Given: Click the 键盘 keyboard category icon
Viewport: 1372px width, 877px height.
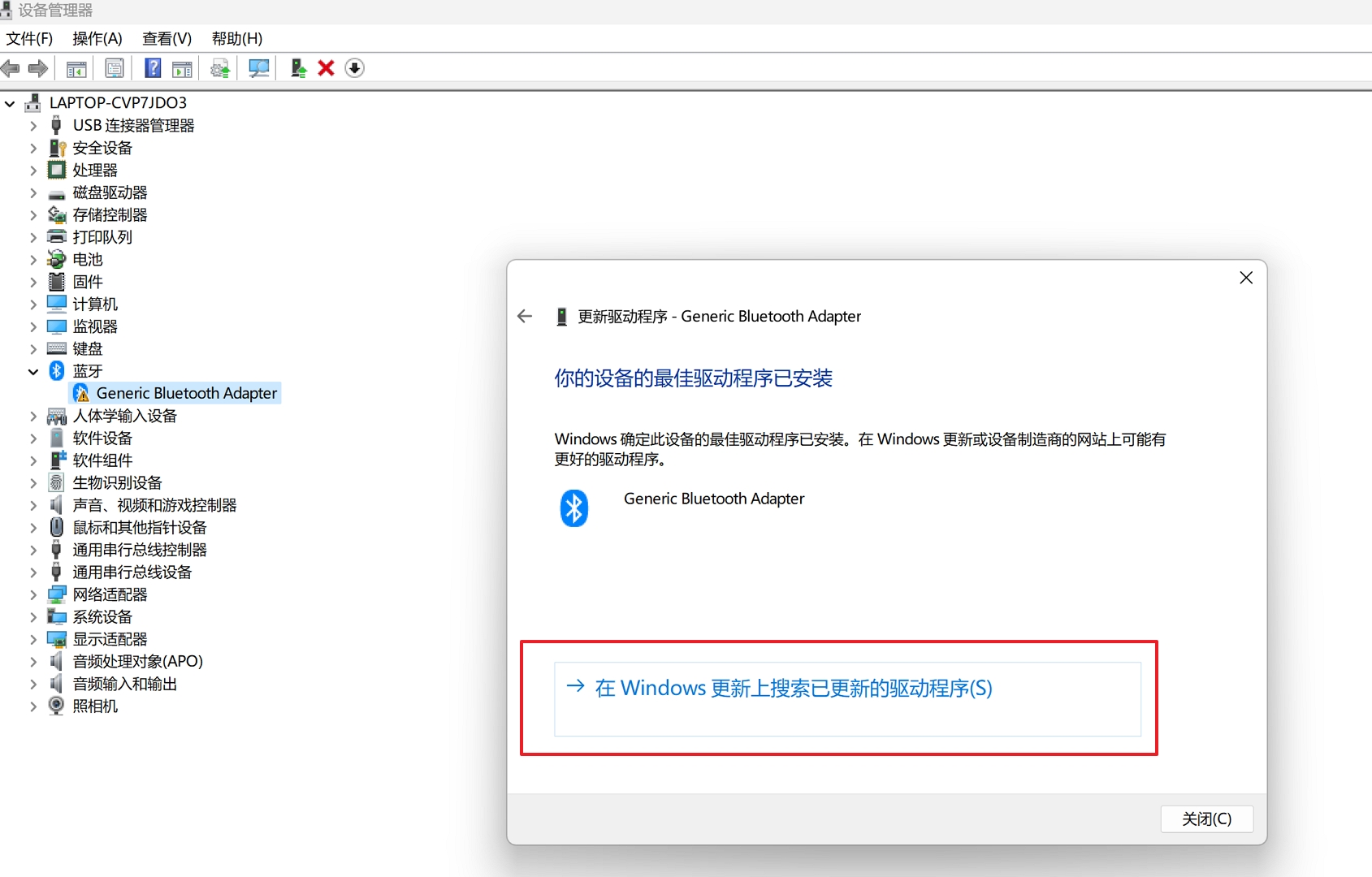Looking at the screenshot, I should point(56,348).
